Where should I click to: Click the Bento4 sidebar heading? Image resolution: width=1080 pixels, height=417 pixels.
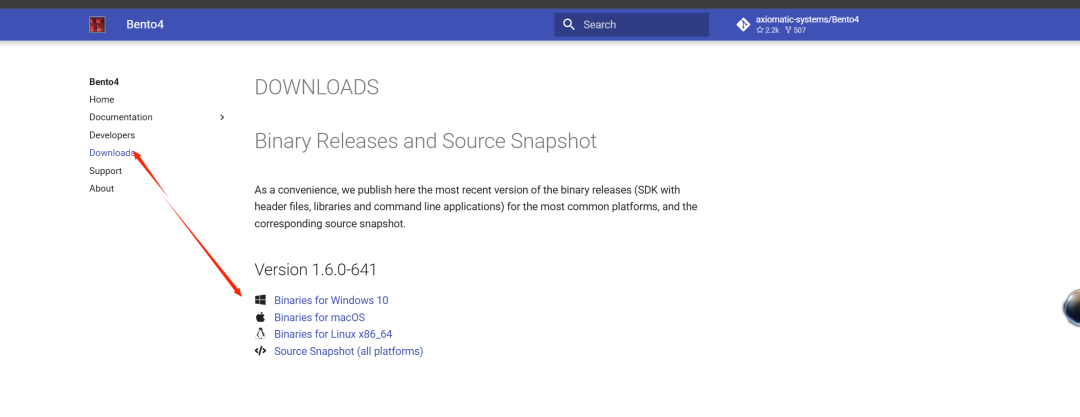pos(104,81)
